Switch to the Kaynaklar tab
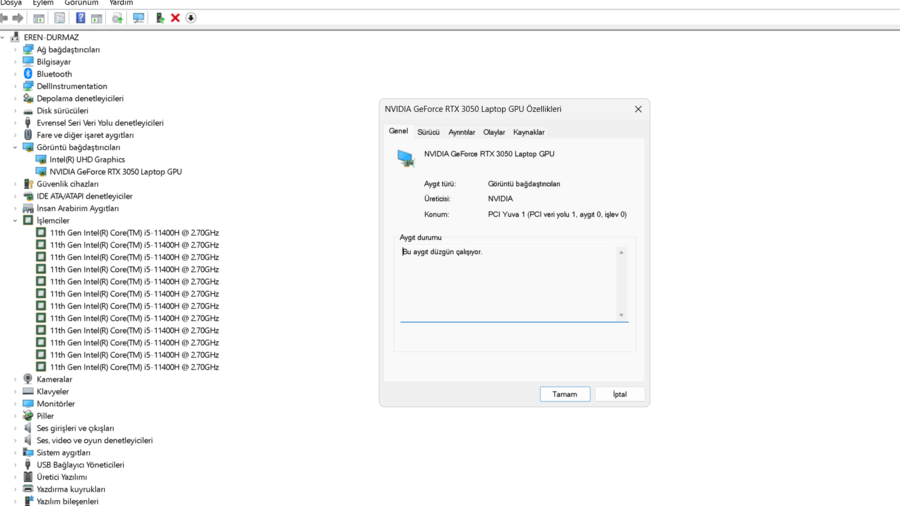This screenshot has height=506, width=900. (529, 132)
